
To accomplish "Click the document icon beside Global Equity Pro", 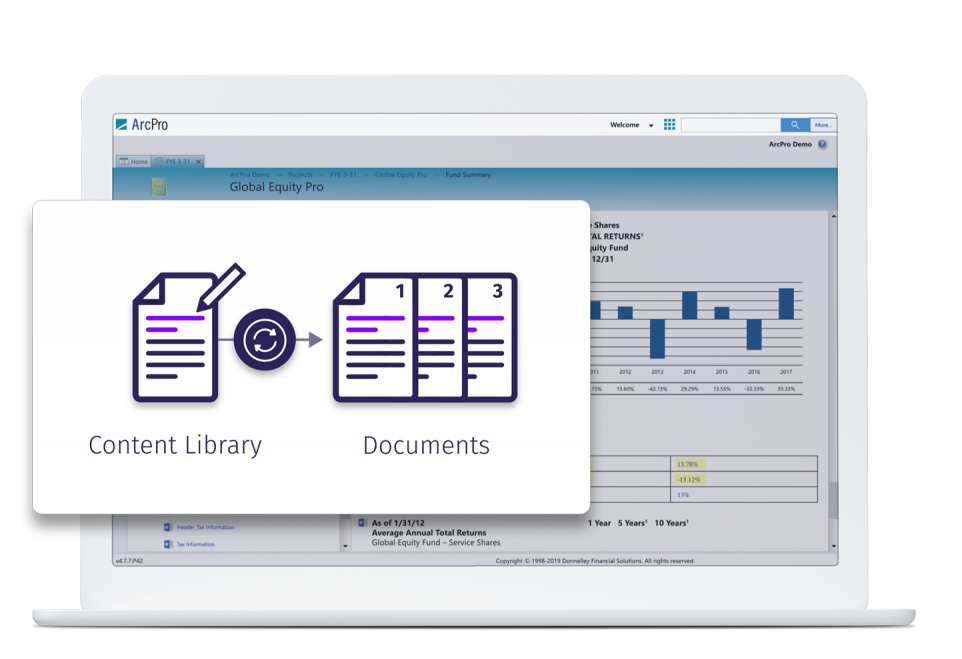I will pos(160,187).
